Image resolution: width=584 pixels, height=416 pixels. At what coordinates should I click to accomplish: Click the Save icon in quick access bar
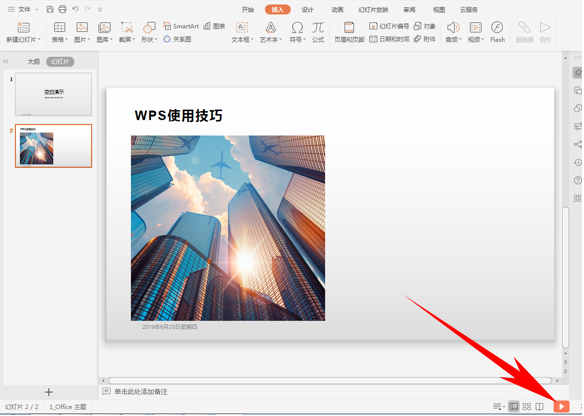pyautogui.click(x=50, y=9)
